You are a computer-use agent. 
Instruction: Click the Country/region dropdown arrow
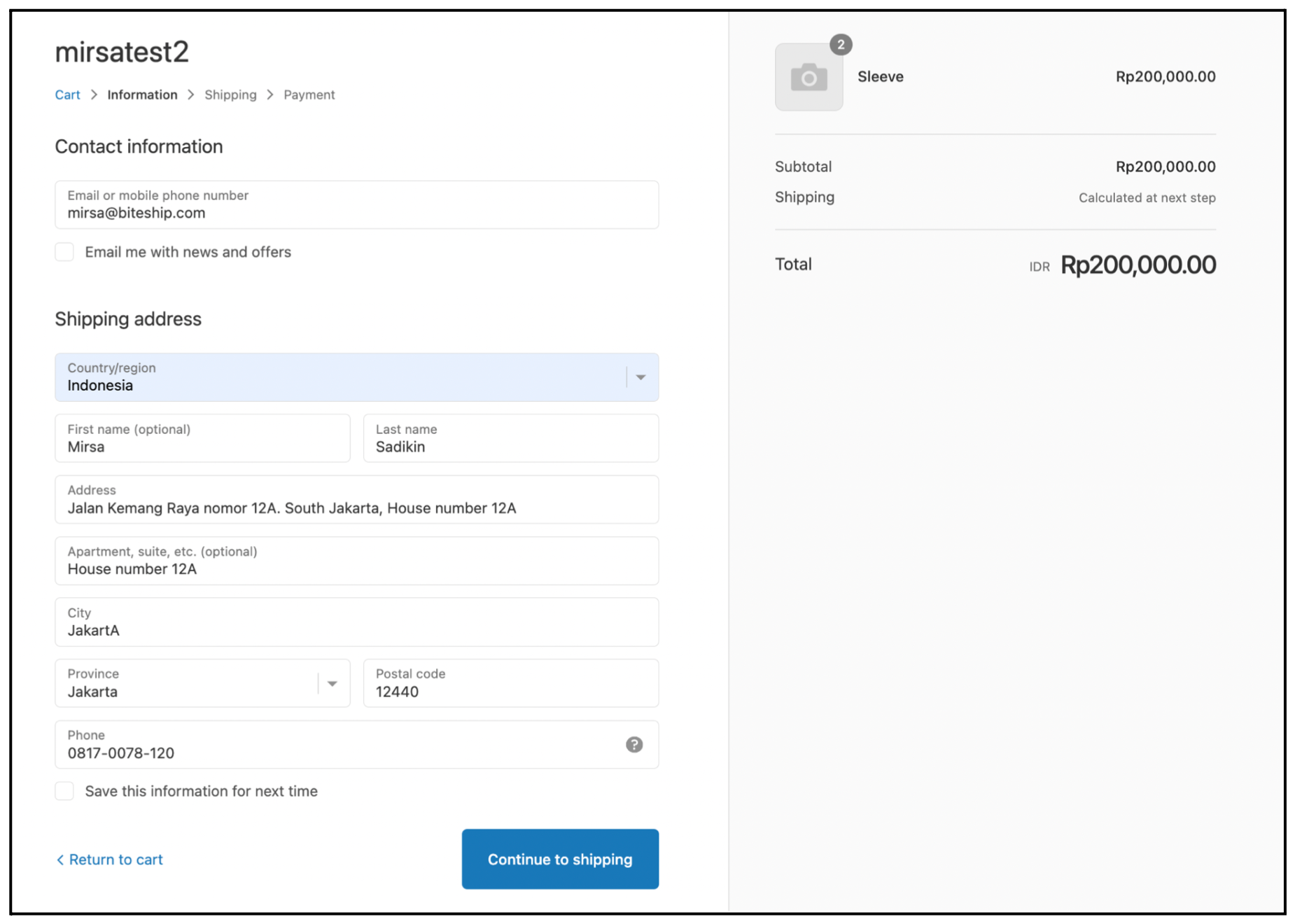(640, 377)
